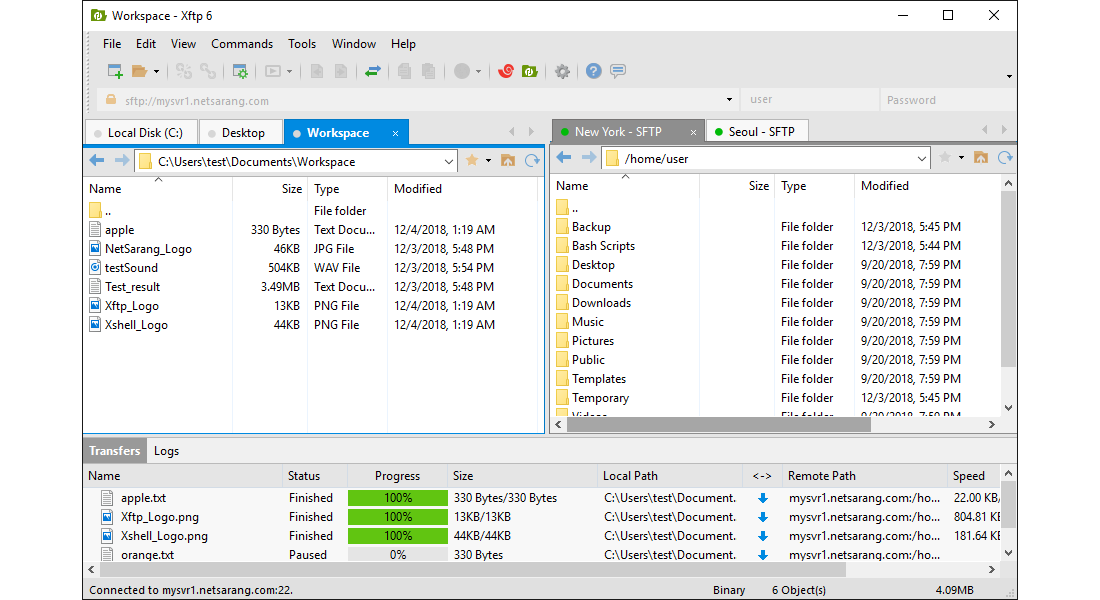Click the remote pane home folder icon
The image size is (1100, 600).
tap(981, 158)
